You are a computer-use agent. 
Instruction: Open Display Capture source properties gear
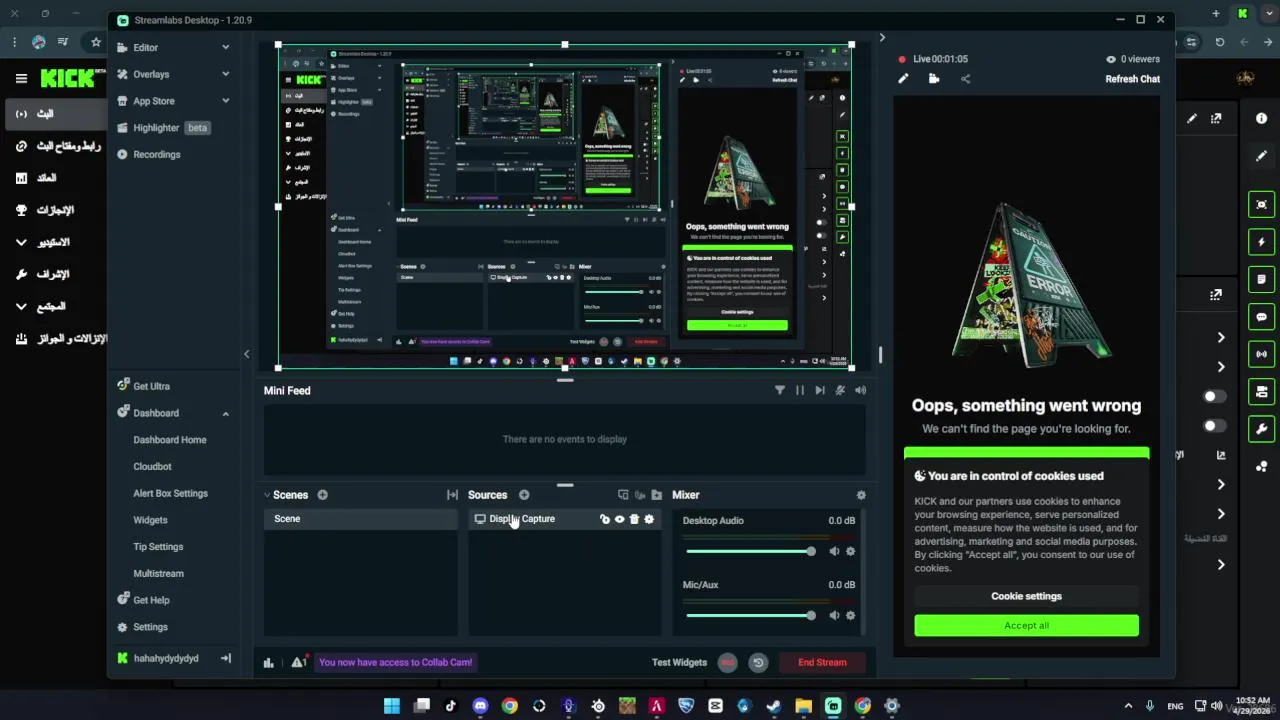click(x=649, y=519)
